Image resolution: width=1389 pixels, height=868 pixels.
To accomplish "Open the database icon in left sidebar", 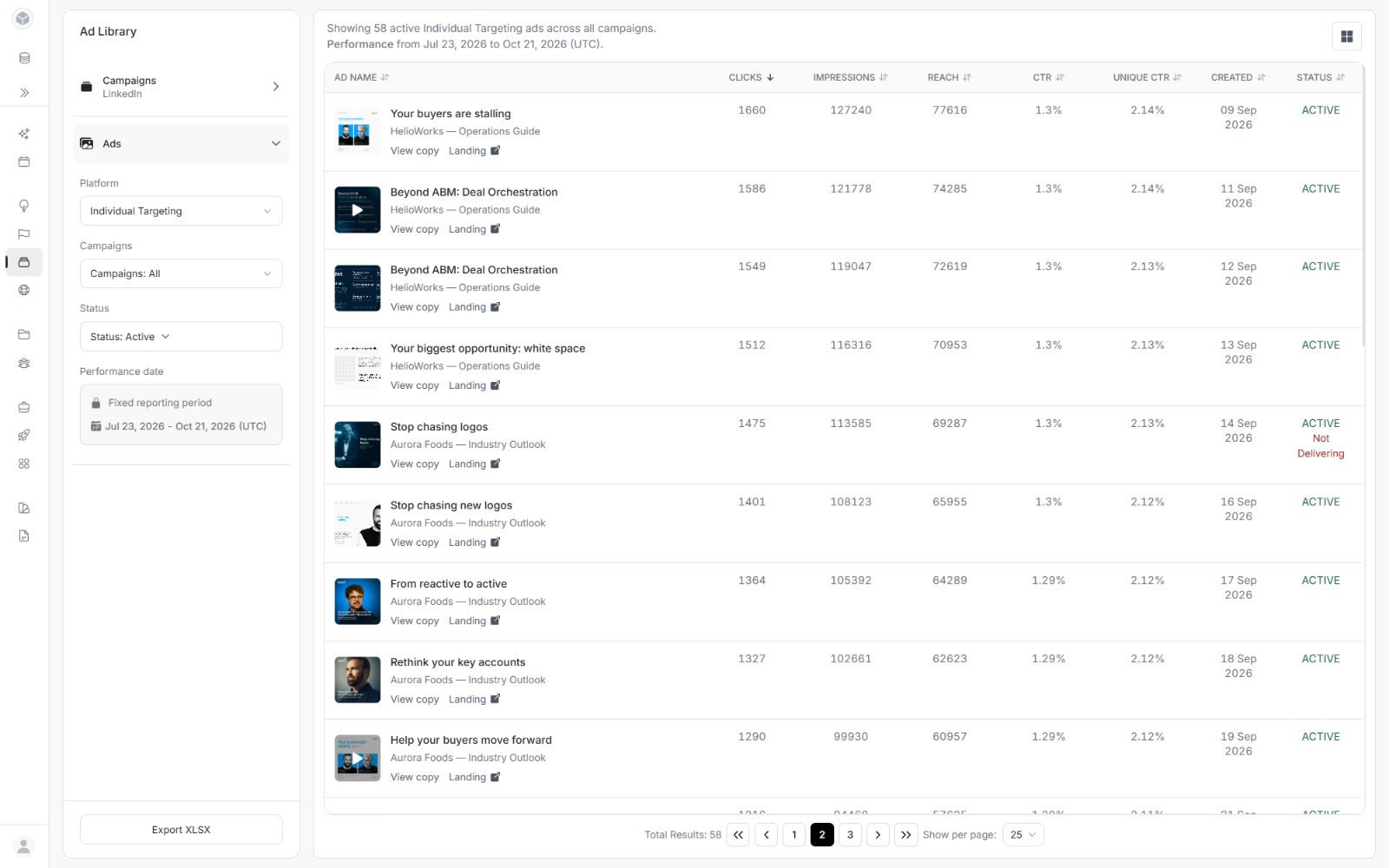I will 24,58.
